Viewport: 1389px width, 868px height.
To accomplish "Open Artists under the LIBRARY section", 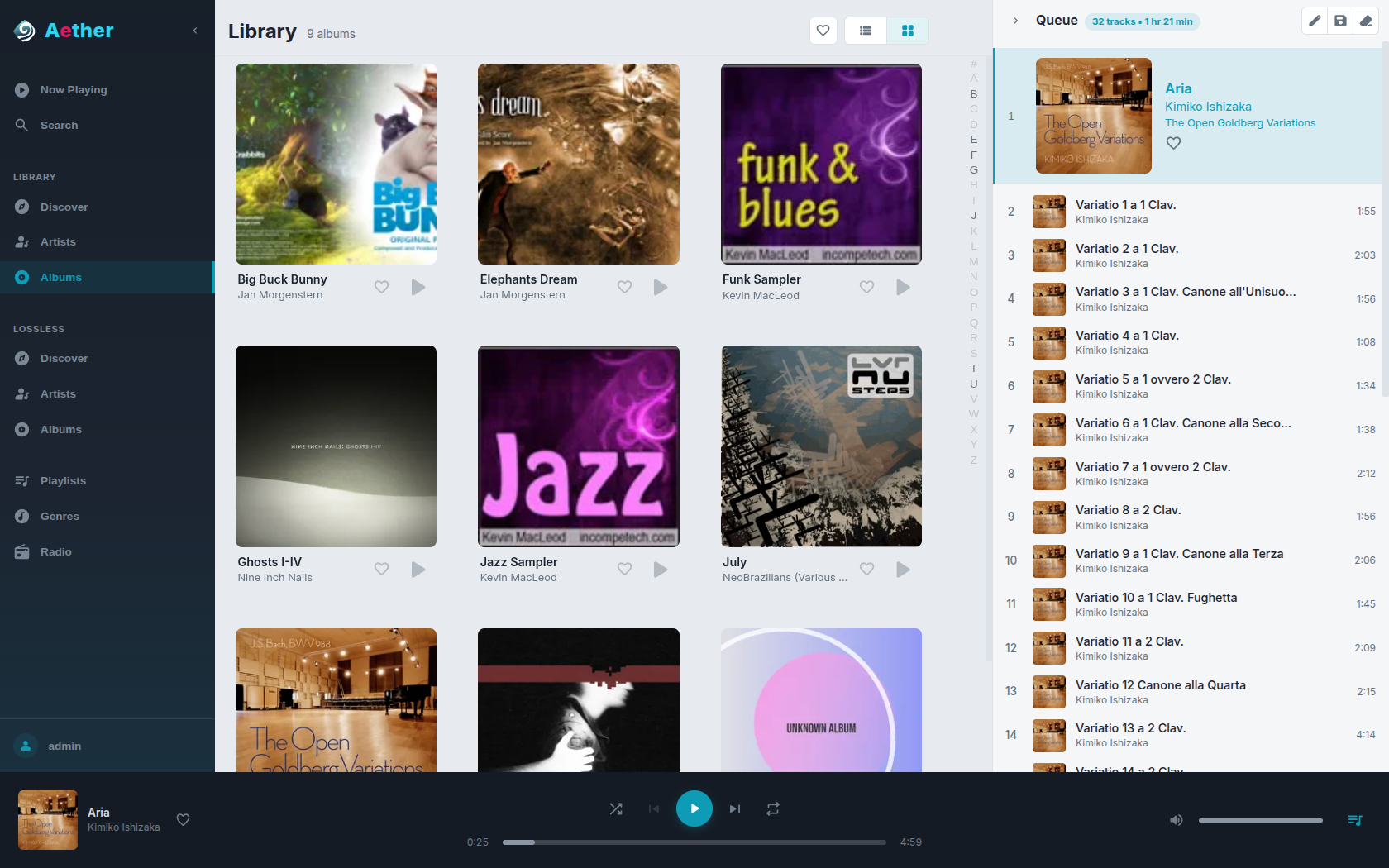I will [107, 241].
